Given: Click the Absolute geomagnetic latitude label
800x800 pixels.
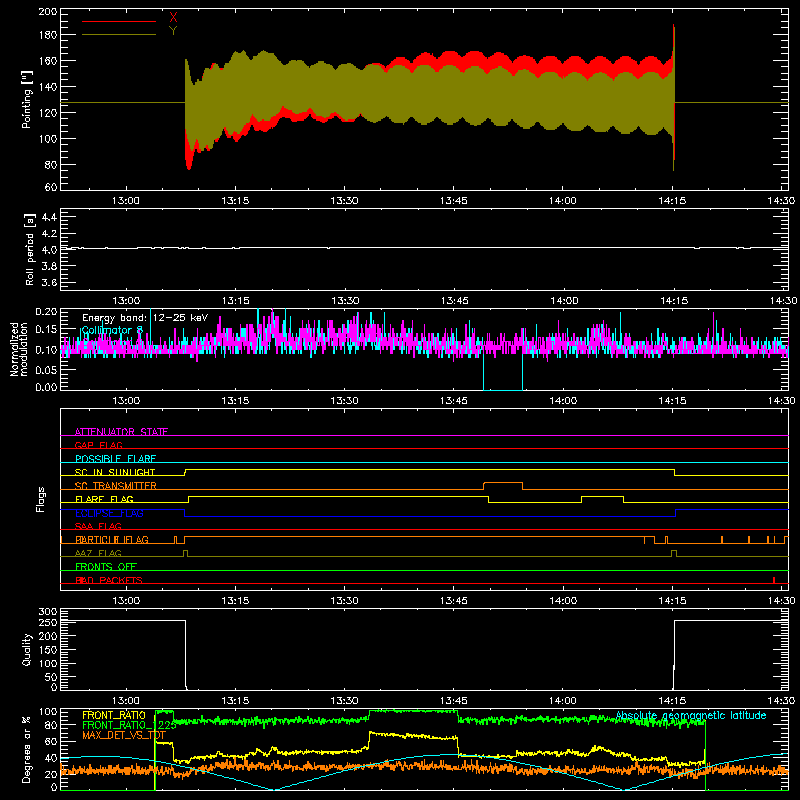Looking at the screenshot, I should coord(691,715).
